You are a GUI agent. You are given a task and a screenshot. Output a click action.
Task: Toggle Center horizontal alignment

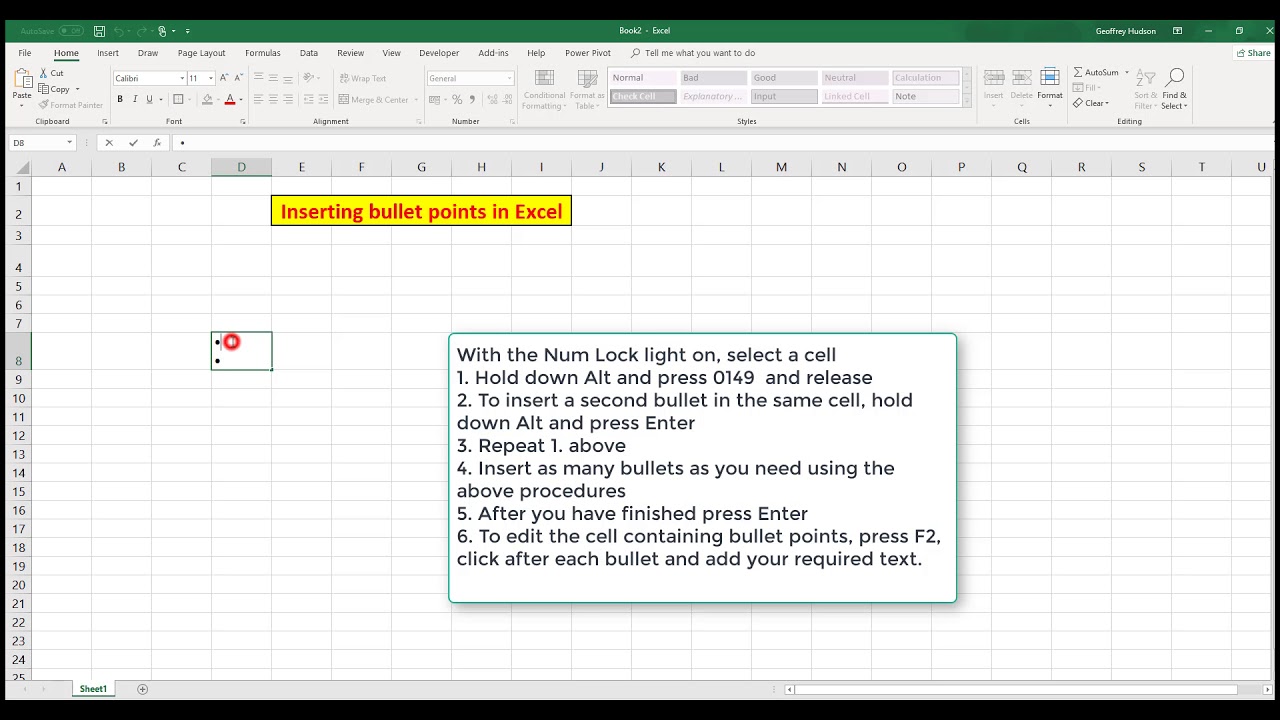coord(273,99)
